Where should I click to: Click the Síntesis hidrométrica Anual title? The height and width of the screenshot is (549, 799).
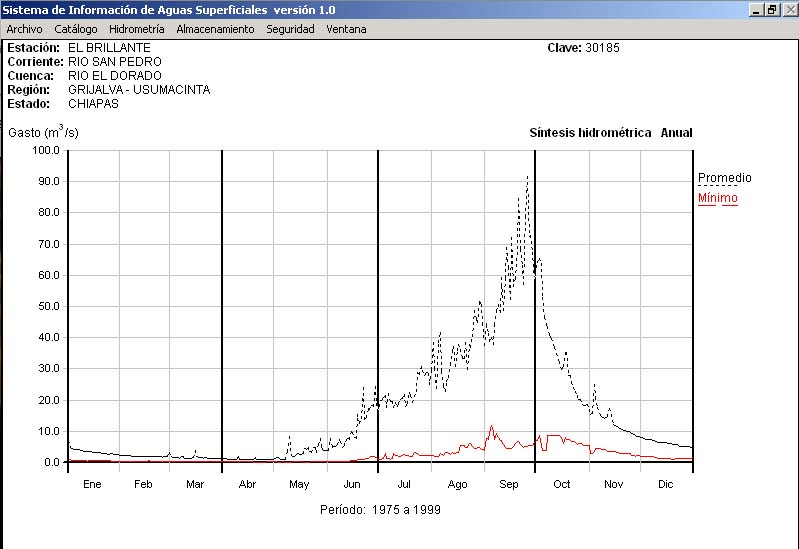pyautogui.click(x=610, y=133)
